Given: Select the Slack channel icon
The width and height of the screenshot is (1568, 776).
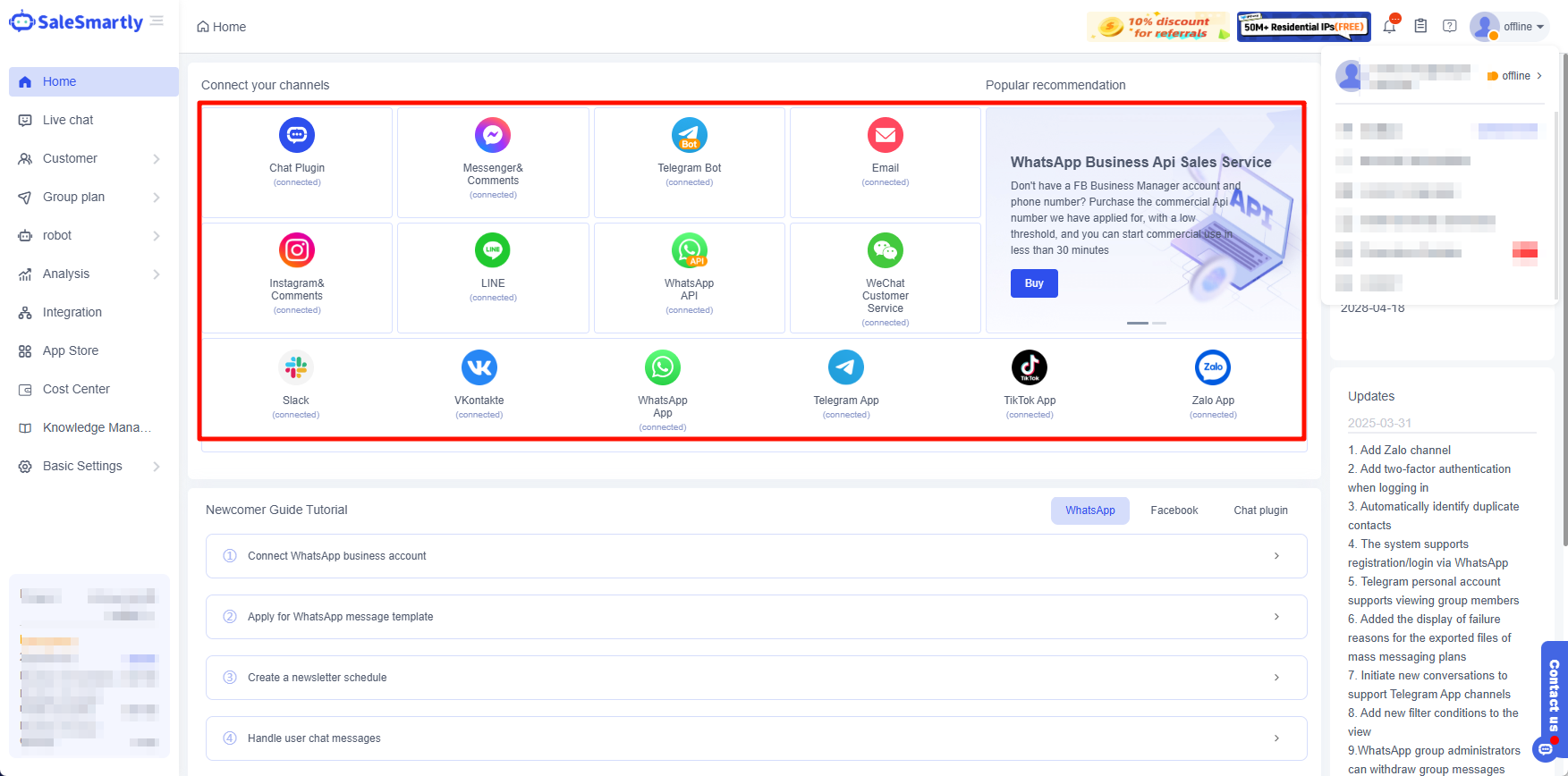Looking at the screenshot, I should (296, 367).
